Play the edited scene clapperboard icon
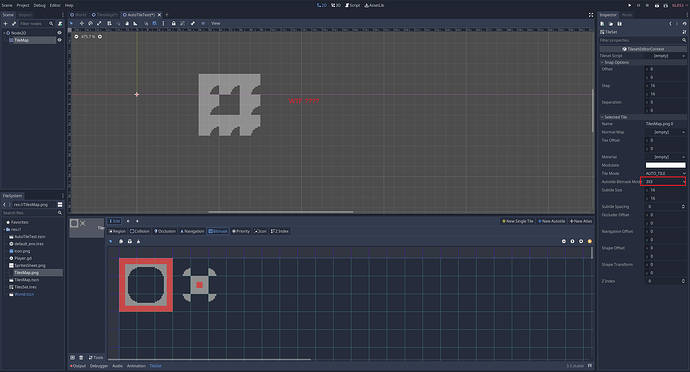This screenshot has width=690, height=372. click(657, 5)
